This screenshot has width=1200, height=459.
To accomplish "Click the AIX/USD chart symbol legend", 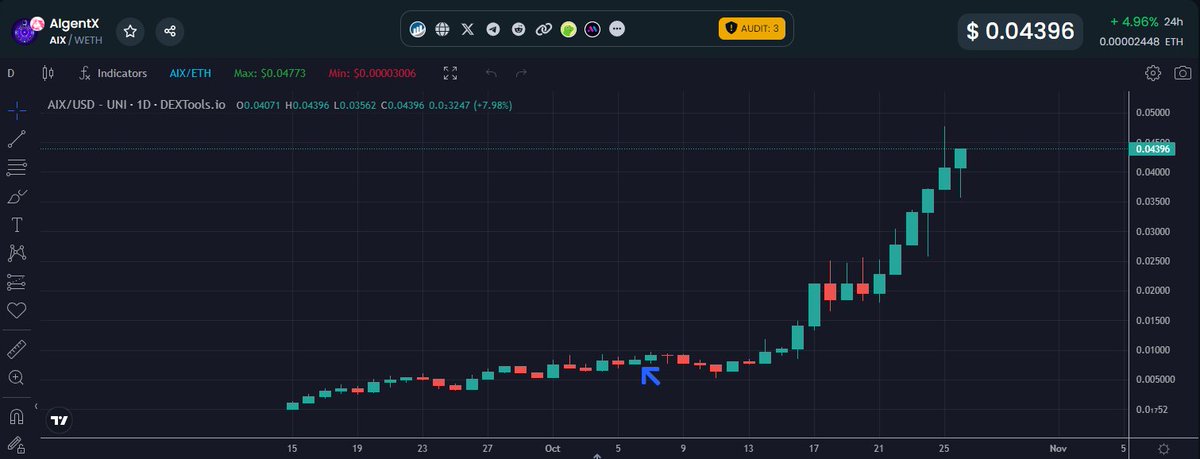I will point(137,104).
